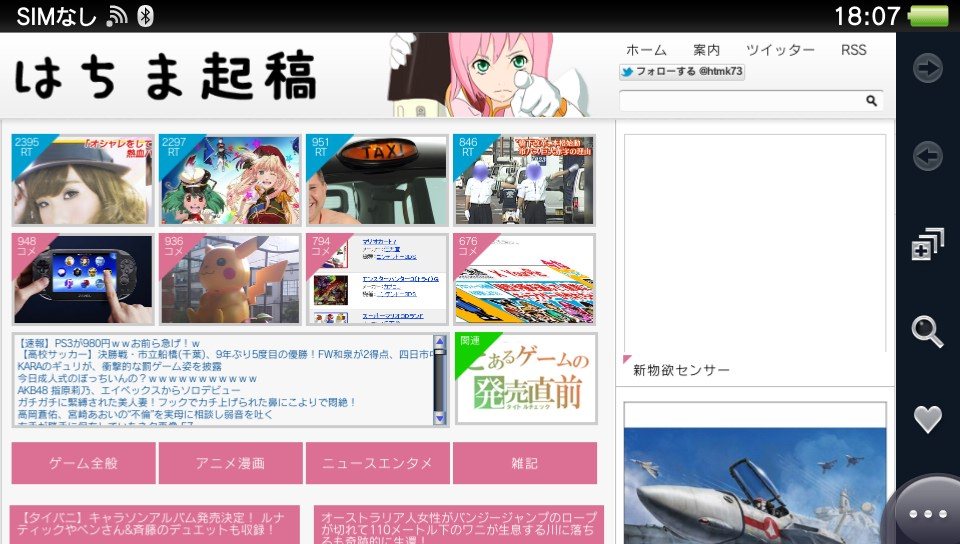Image resolution: width=960 pixels, height=544 pixels.
Task: Tap the browser back arrow icon
Action: (x=928, y=156)
